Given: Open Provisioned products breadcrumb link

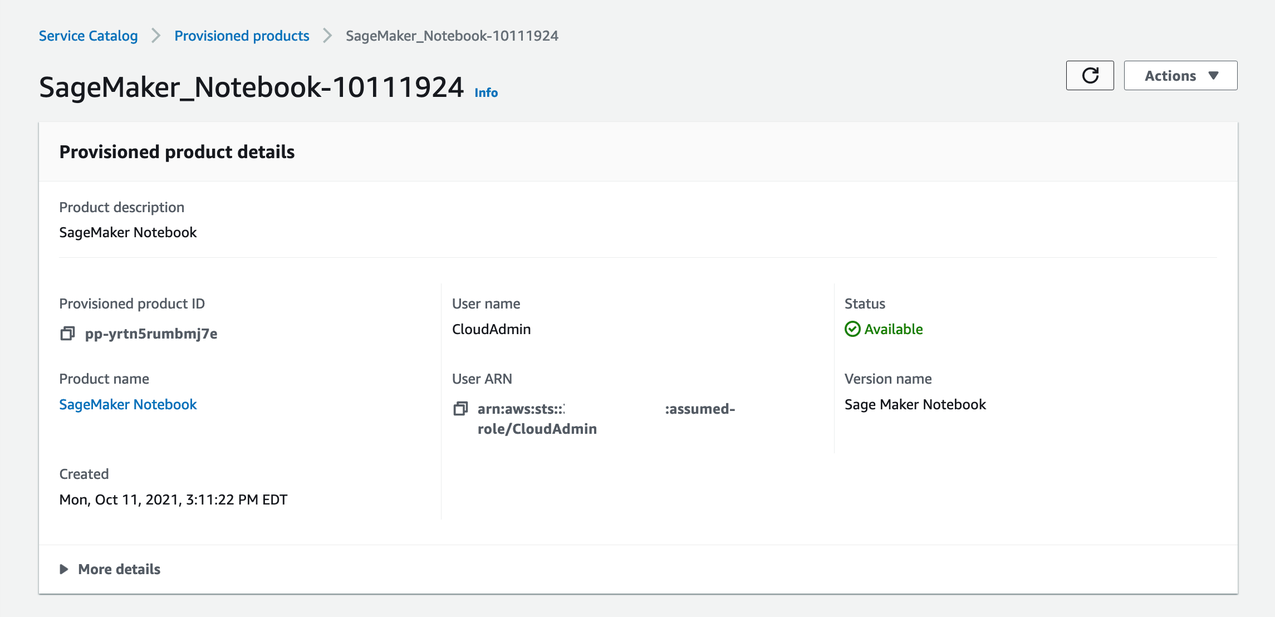Looking at the screenshot, I should [x=242, y=36].
